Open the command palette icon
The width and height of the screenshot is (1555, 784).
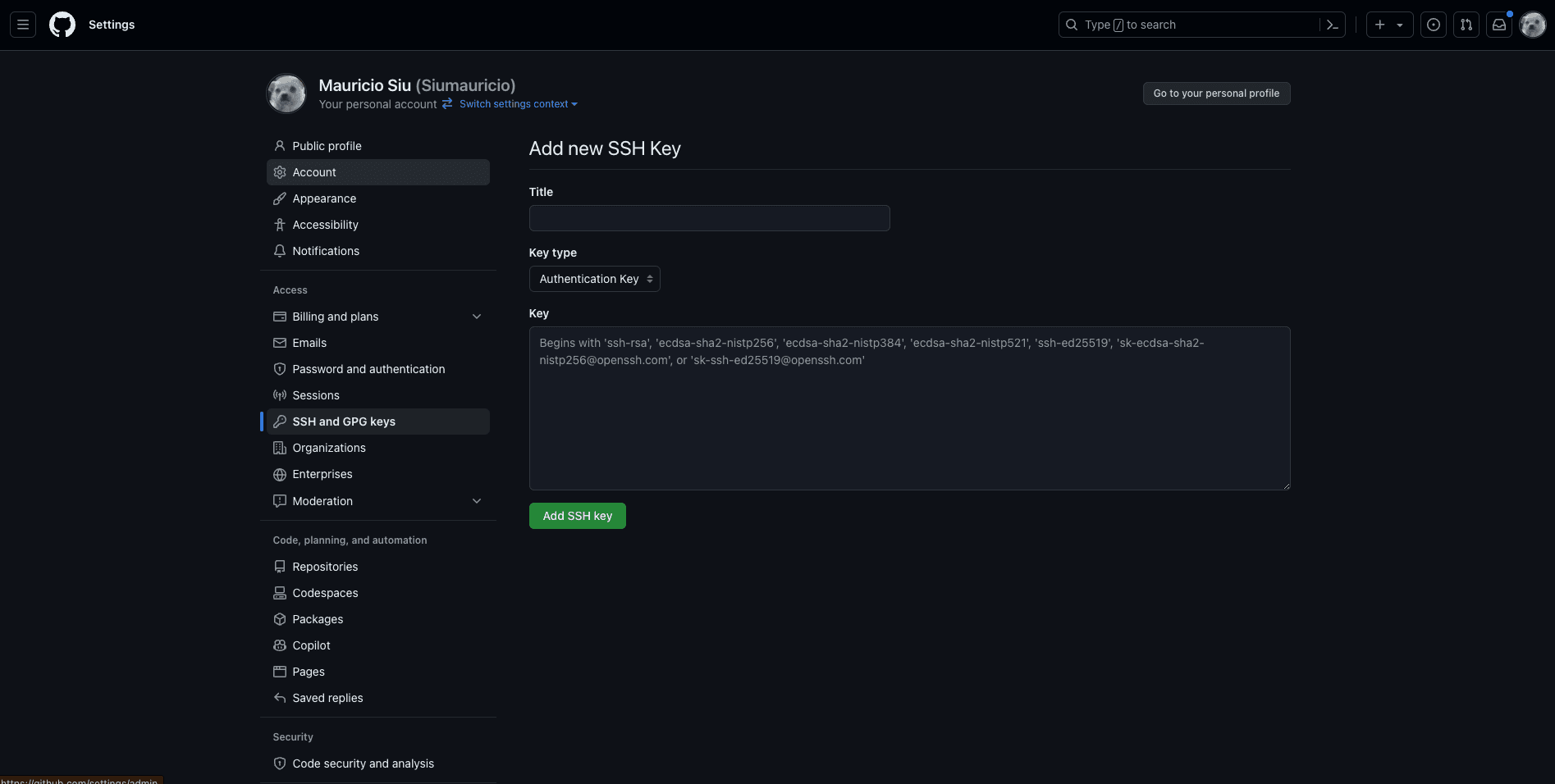[1332, 25]
